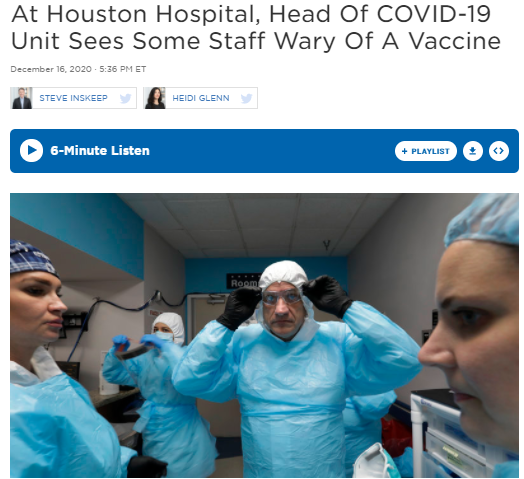The height and width of the screenshot is (479, 524).
Task: Click the Room sign in photo
Action: pos(244,281)
